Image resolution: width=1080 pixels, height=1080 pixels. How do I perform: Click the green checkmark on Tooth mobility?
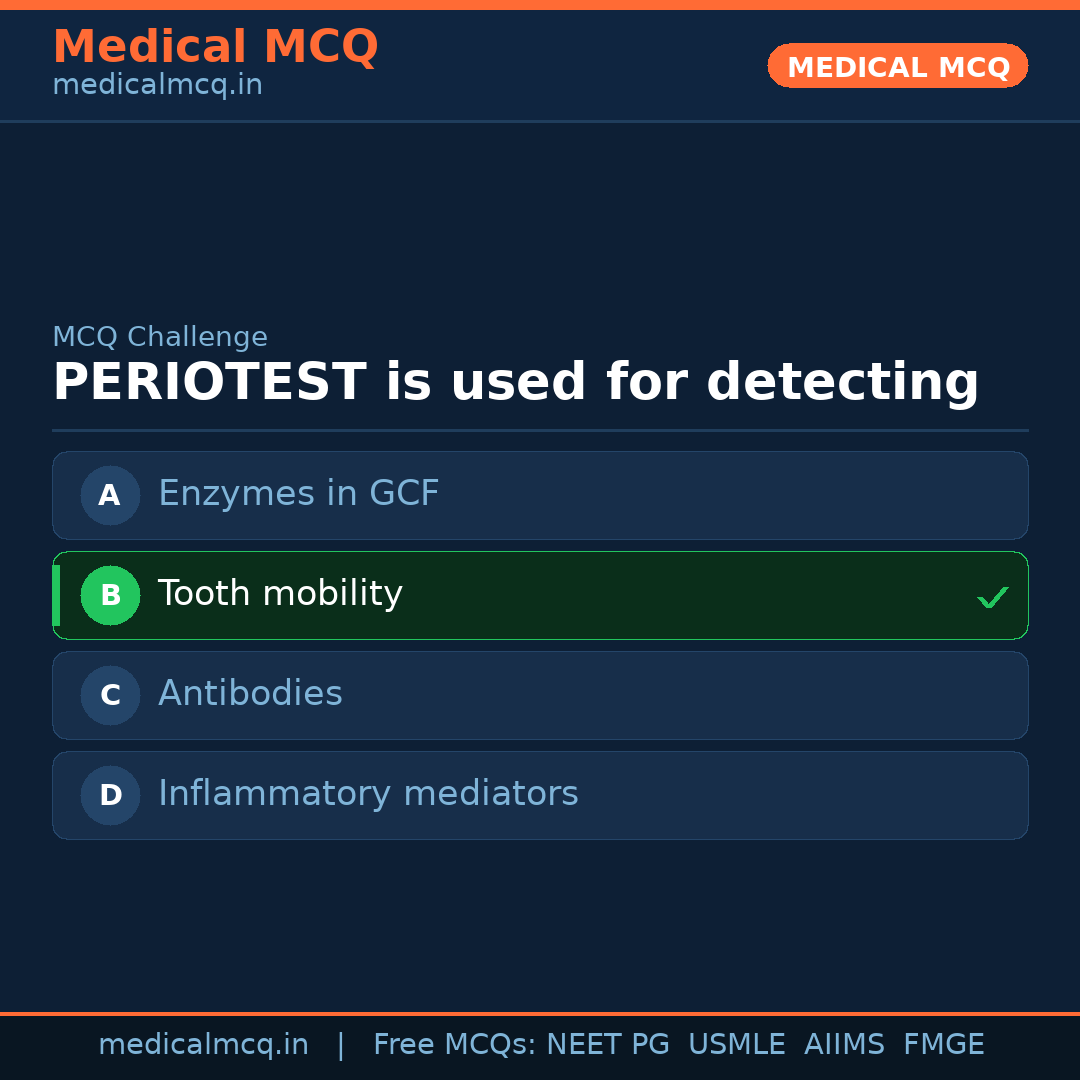coord(992,597)
